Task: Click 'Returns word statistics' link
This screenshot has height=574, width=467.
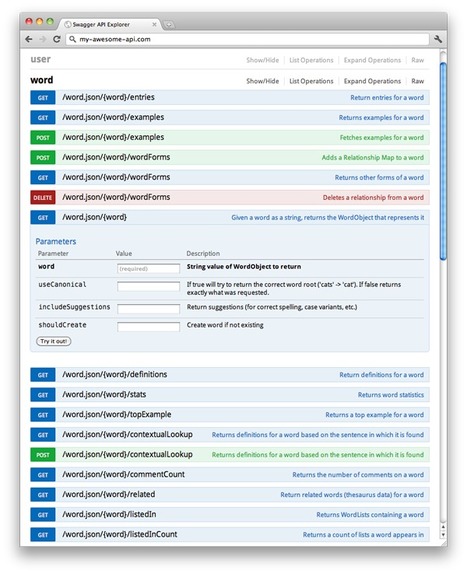Action: point(391,395)
